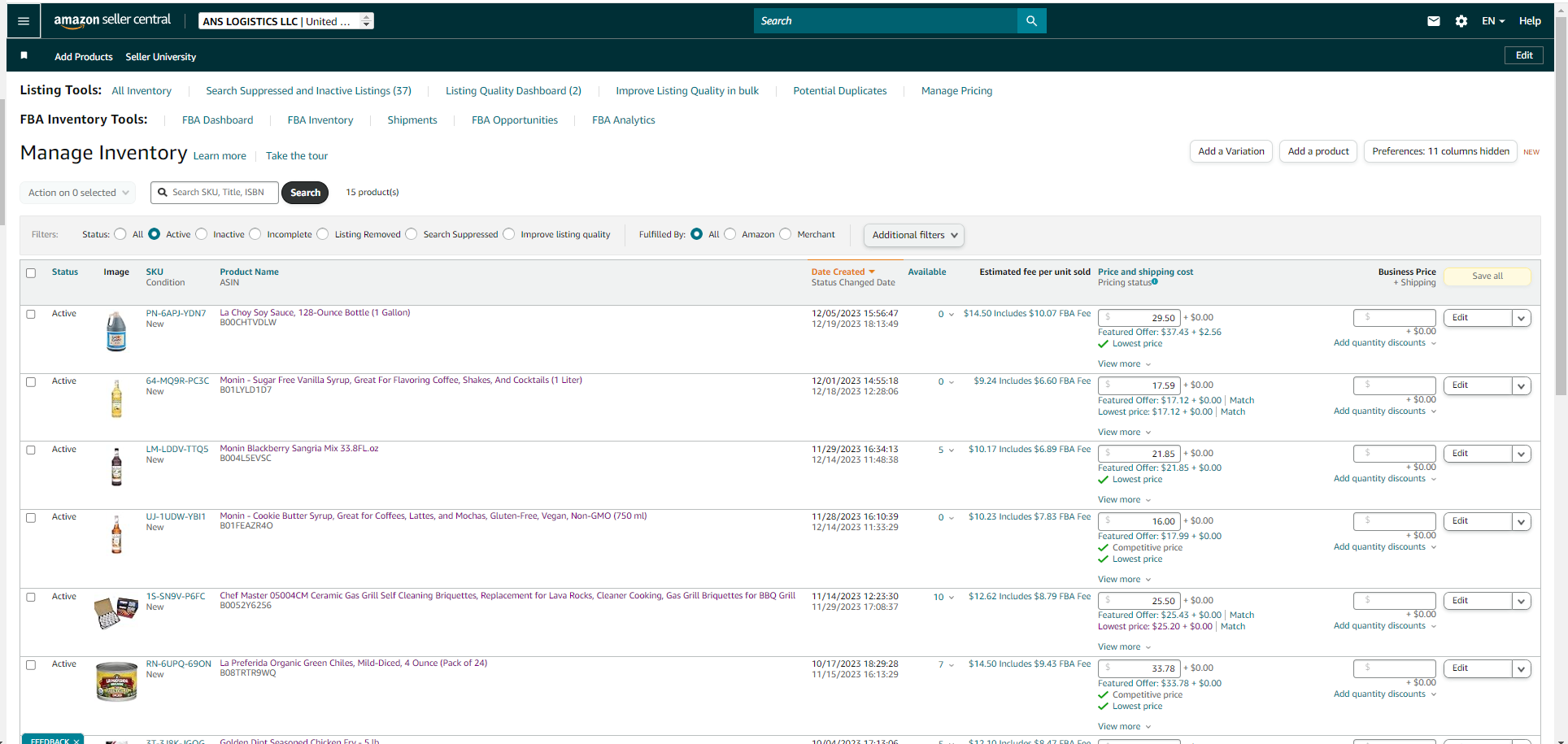This screenshot has height=744, width=1568.
Task: Expand View more for La Choy Soy Sauce
Action: pyautogui.click(x=1125, y=363)
